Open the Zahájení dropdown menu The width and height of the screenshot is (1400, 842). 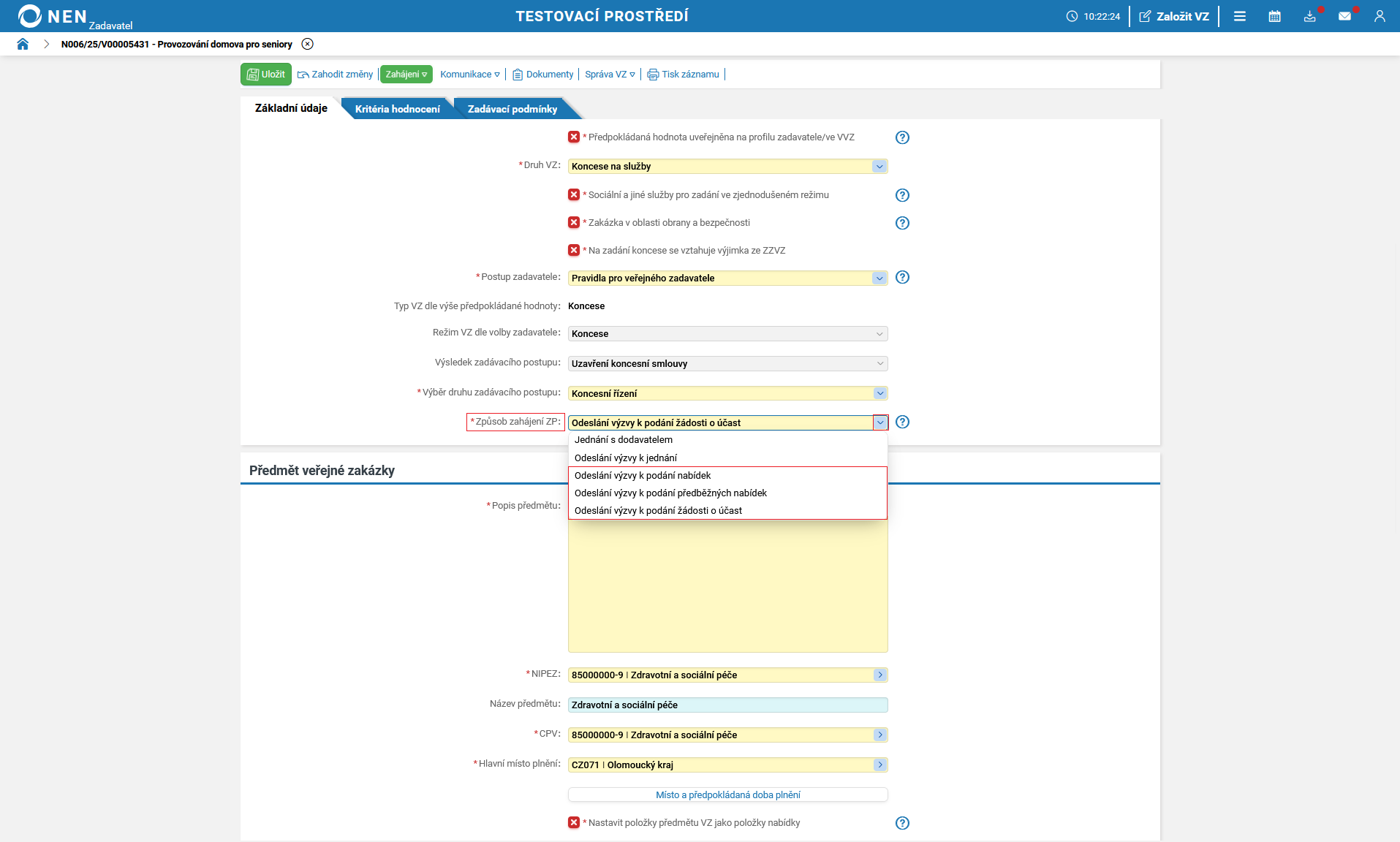[x=406, y=75]
